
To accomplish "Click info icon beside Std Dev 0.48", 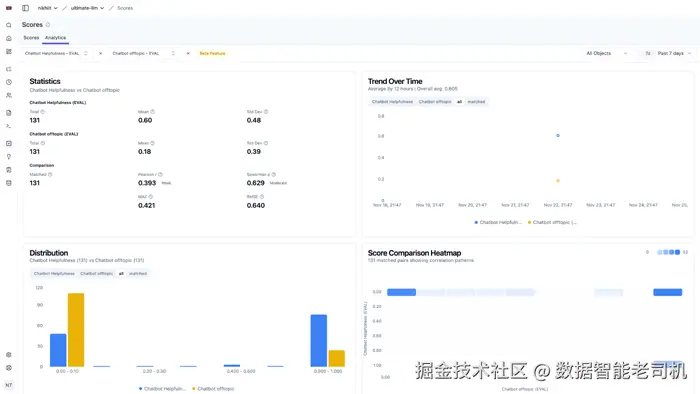I will point(266,112).
